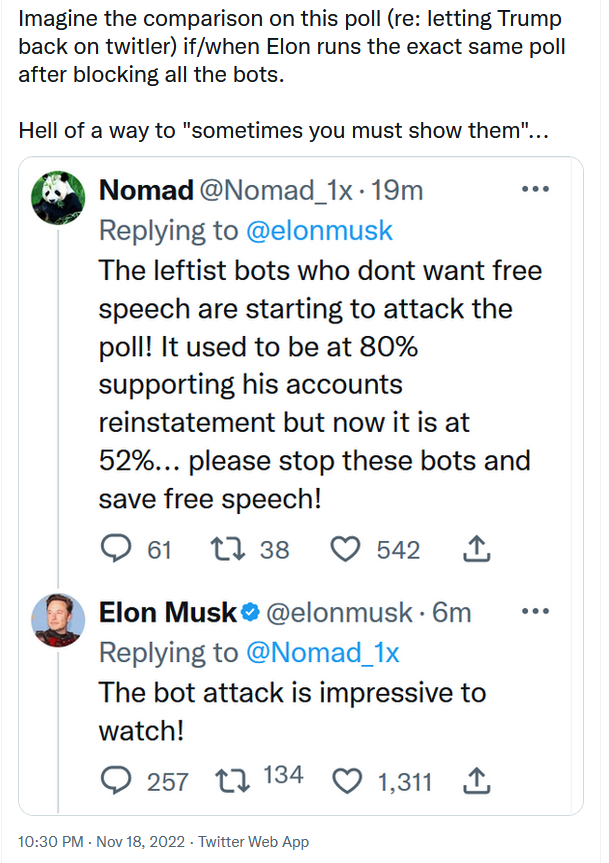
Task: Click the Nomad display name
Action: (146, 190)
